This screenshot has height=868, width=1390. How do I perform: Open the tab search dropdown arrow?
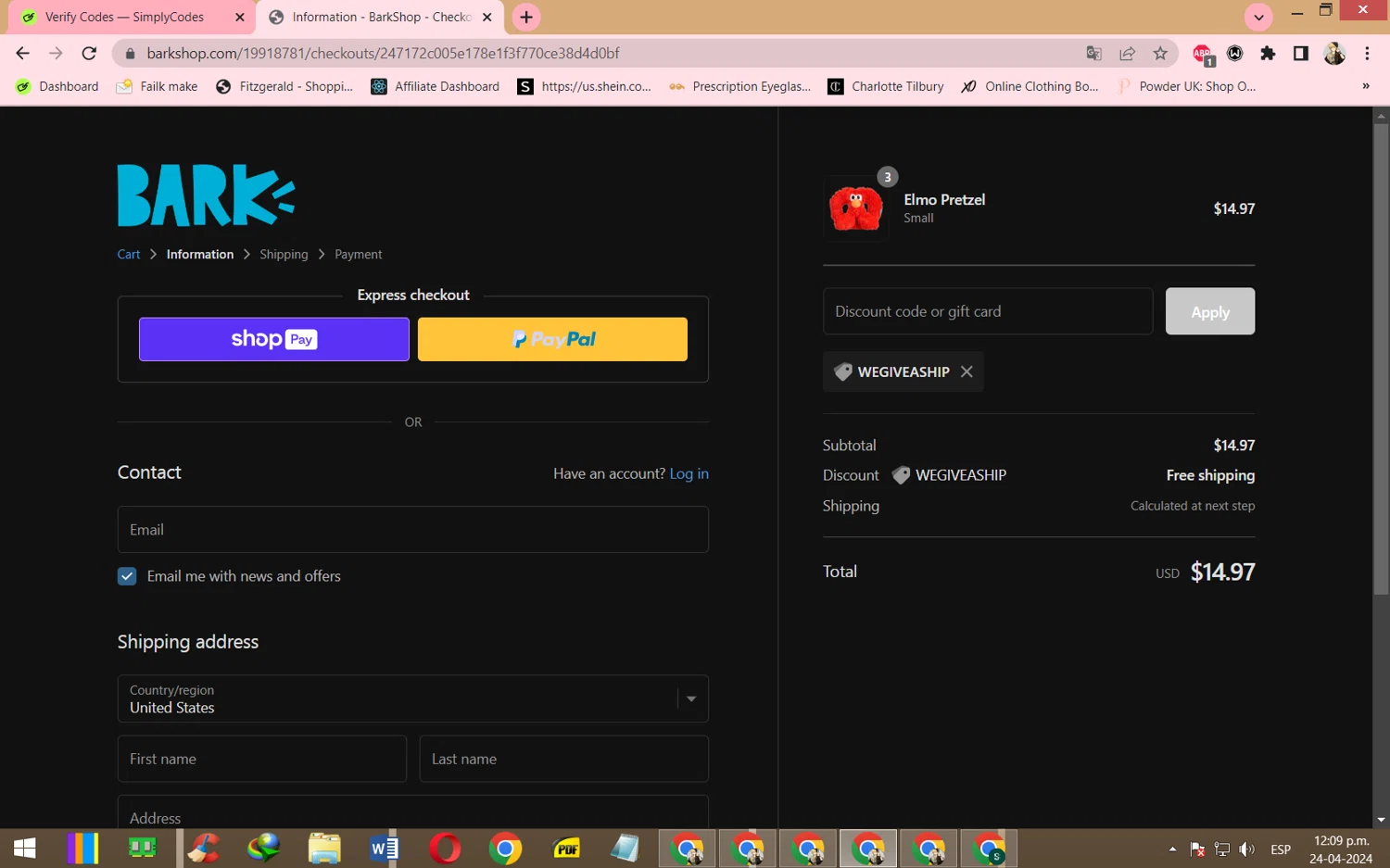point(1258,17)
